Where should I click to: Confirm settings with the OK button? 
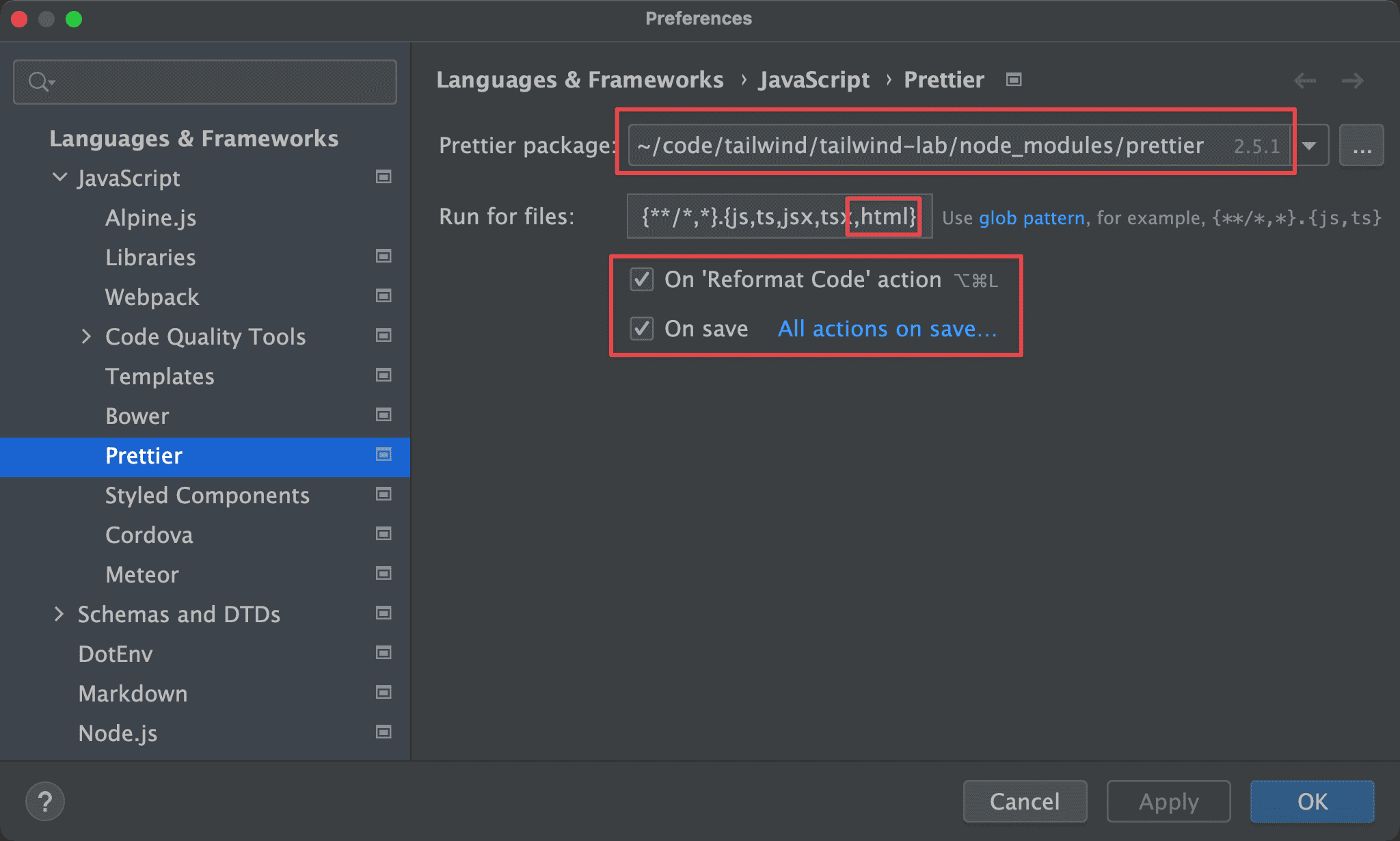click(x=1312, y=801)
